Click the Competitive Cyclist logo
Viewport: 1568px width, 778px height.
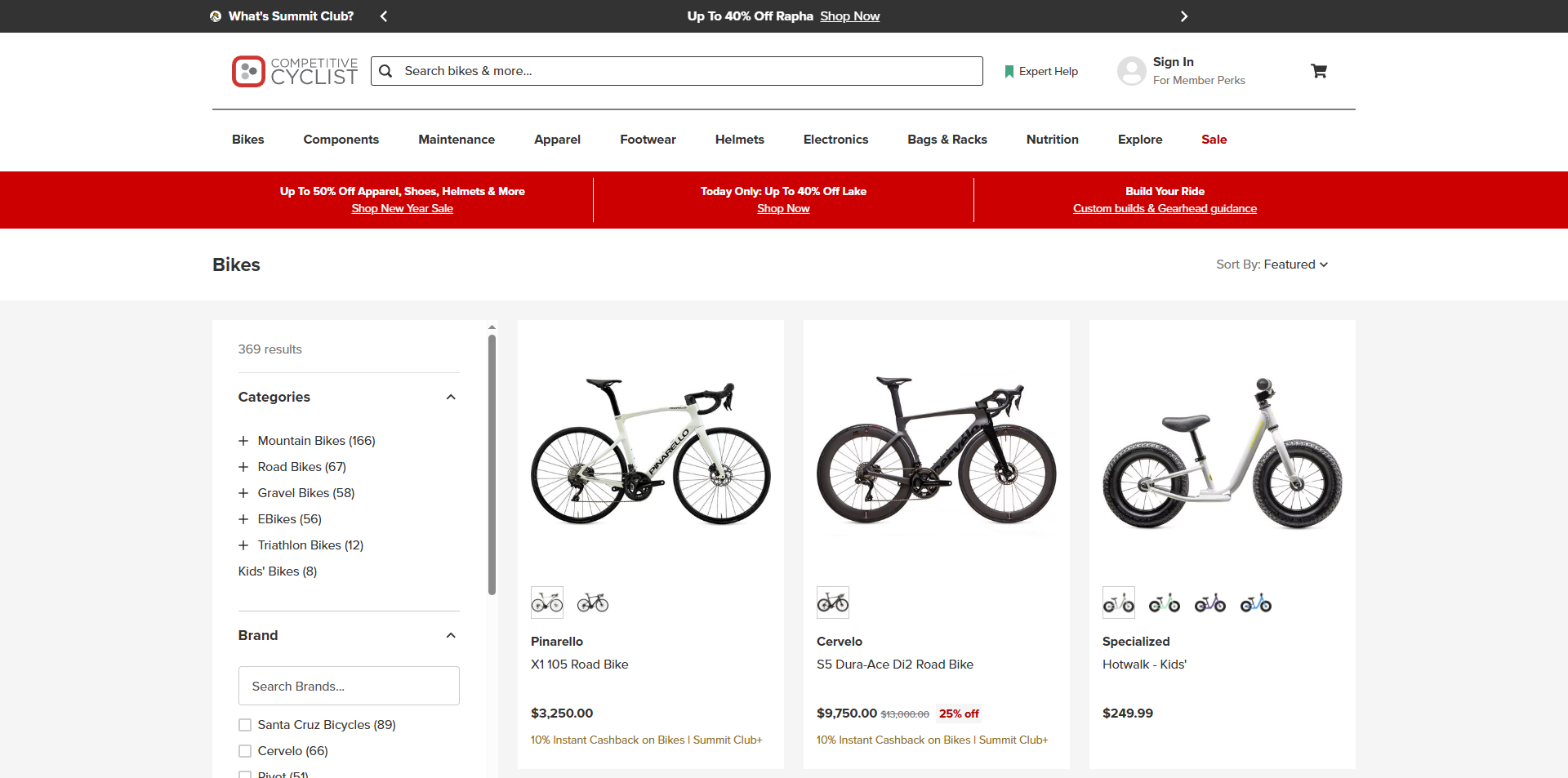tap(295, 71)
